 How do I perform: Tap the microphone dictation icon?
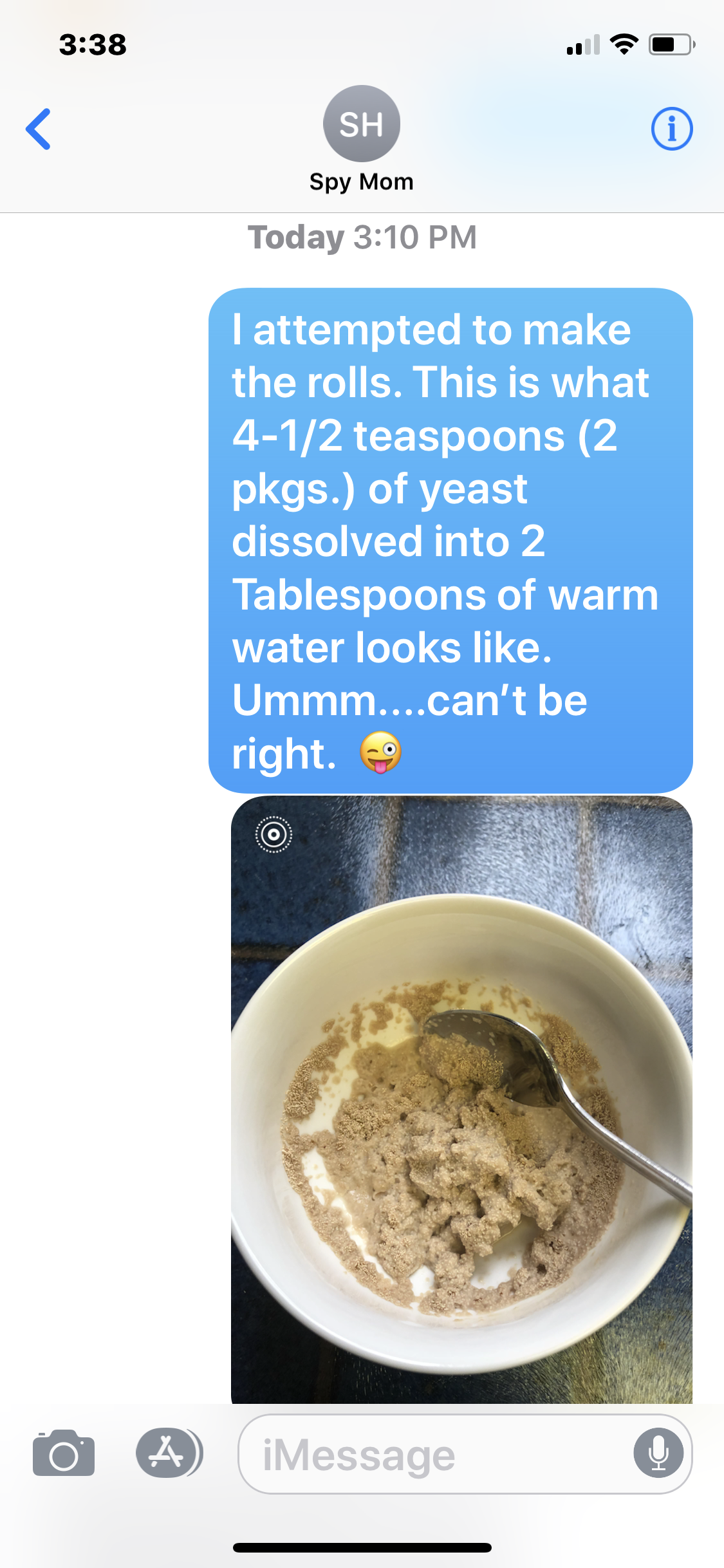(x=658, y=1453)
